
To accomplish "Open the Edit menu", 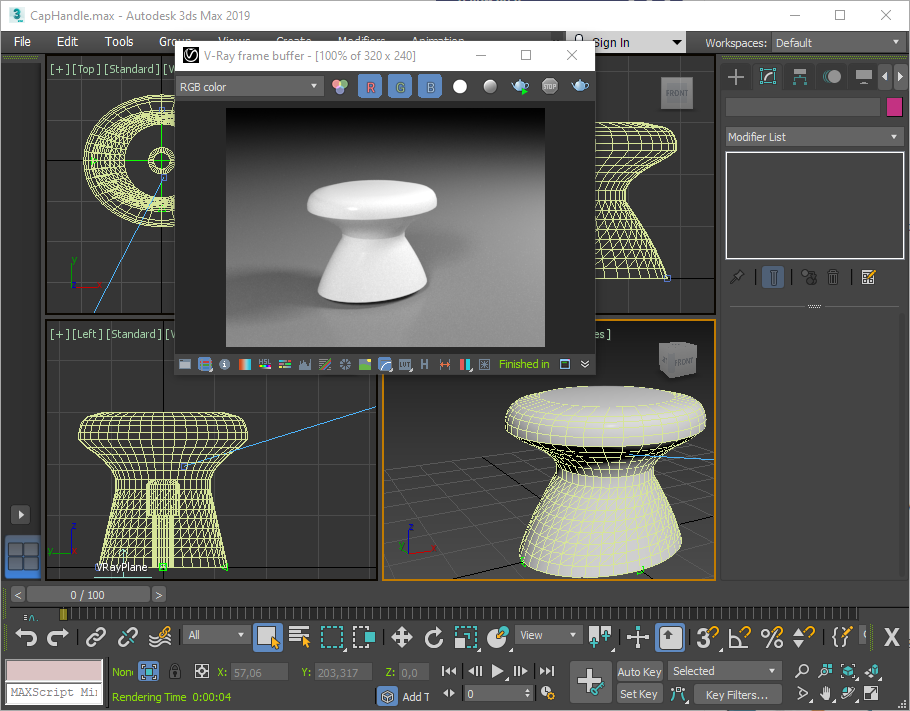I will (67, 42).
